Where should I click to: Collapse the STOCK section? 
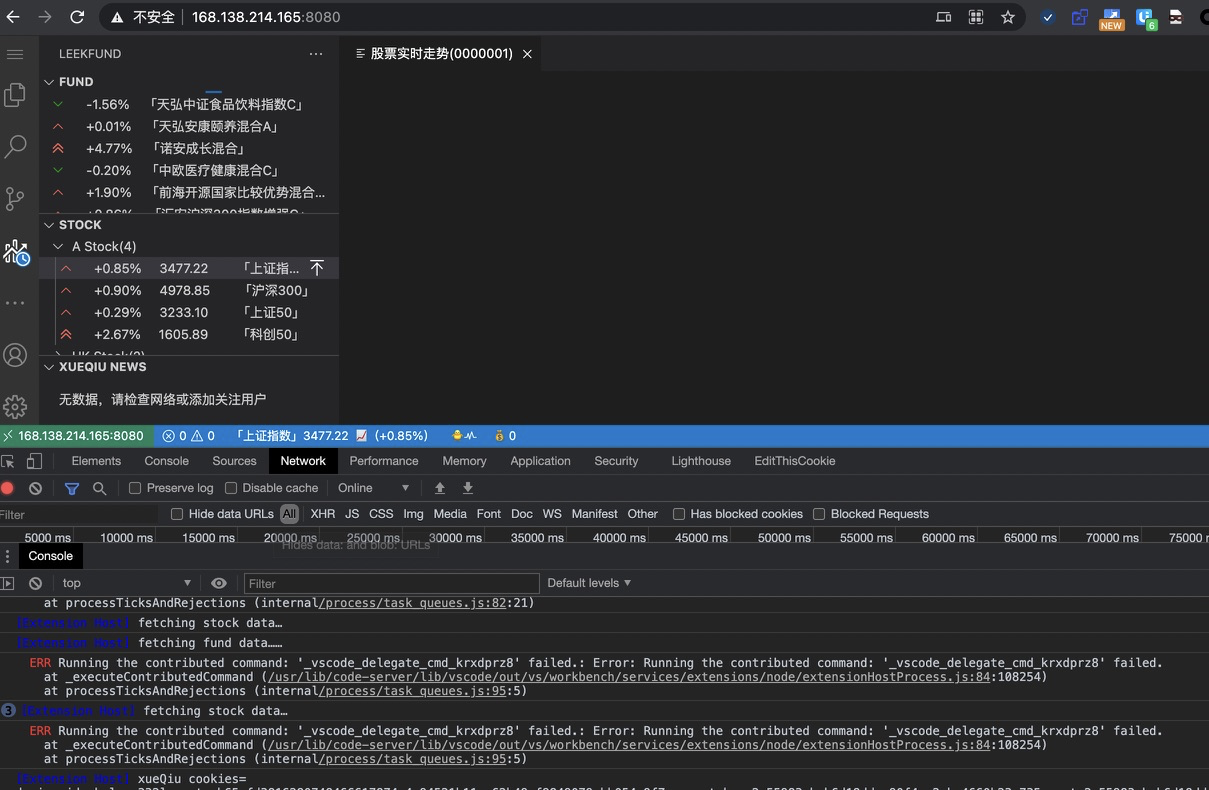(x=49, y=225)
